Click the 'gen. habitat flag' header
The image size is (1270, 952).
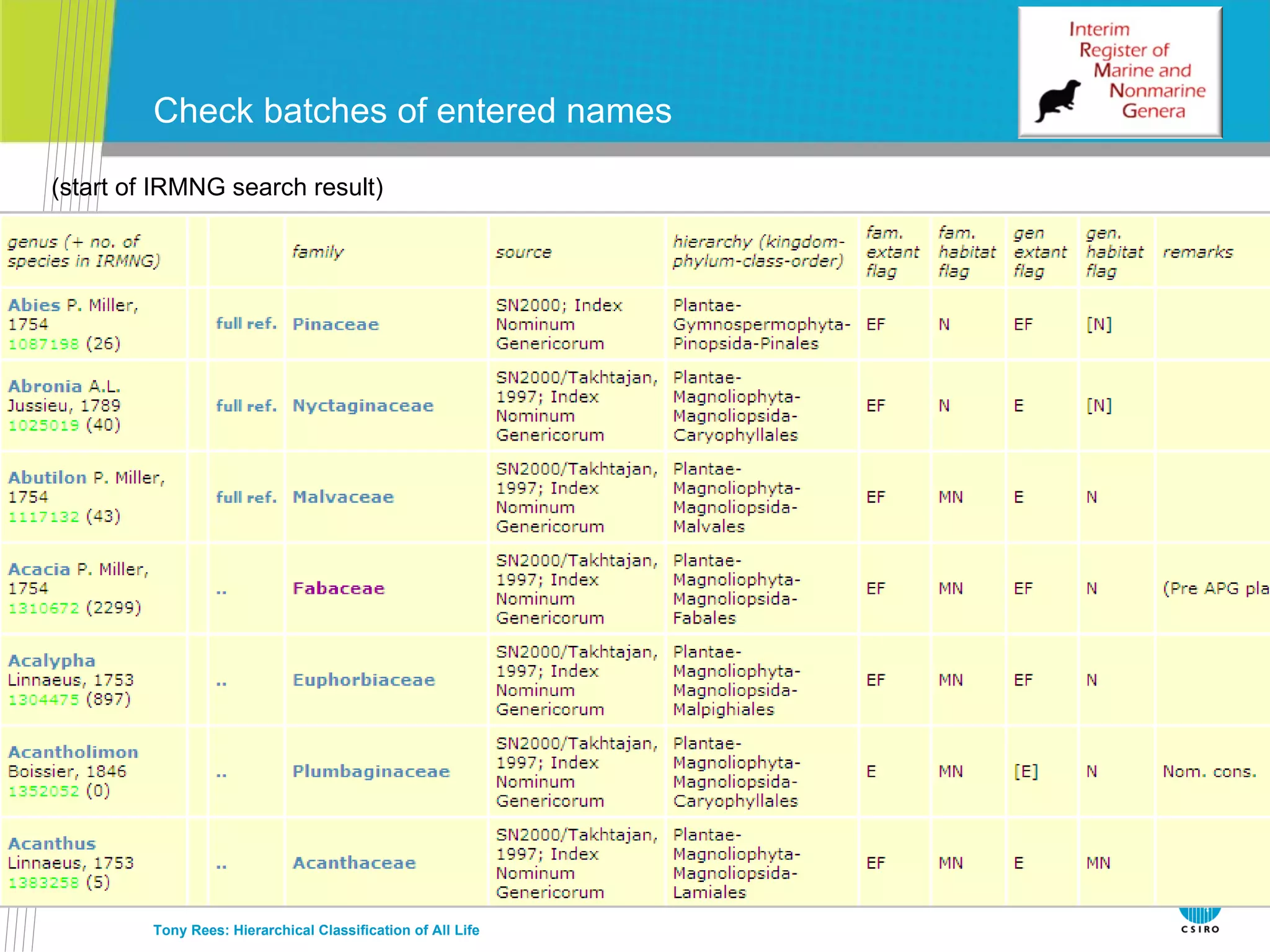click(1114, 252)
